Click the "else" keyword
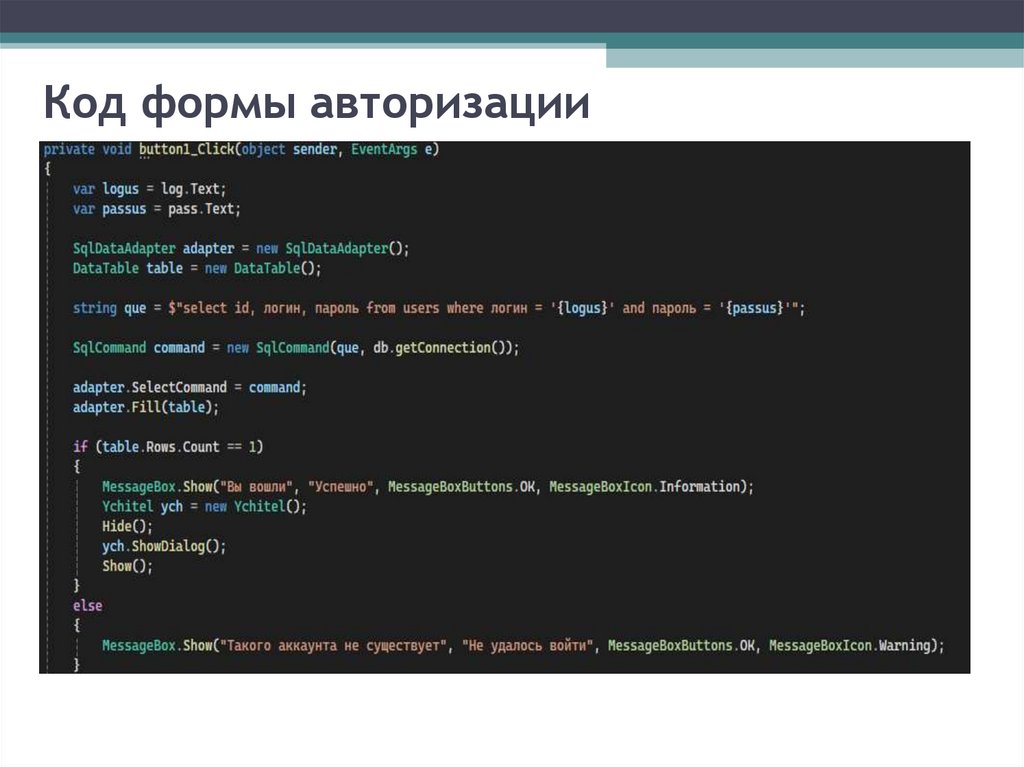Screen dimensions: 1024x767 tap(87, 606)
